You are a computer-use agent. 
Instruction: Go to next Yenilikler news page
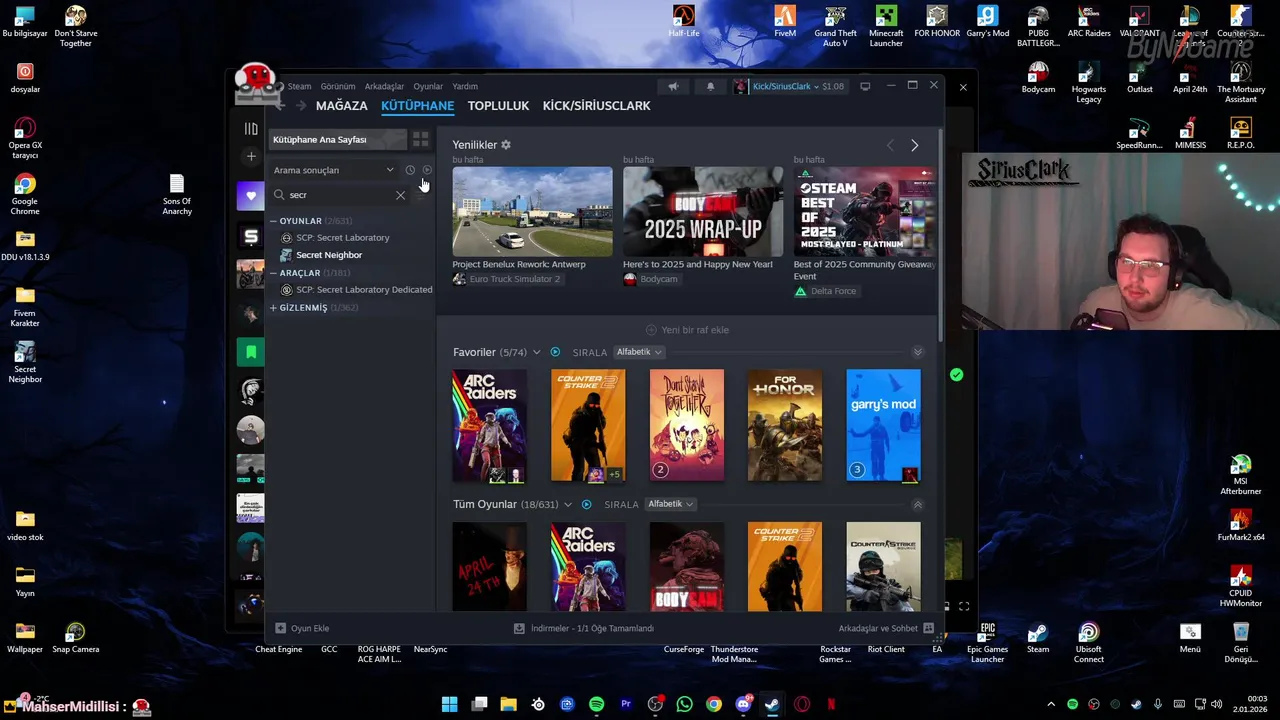(914, 145)
